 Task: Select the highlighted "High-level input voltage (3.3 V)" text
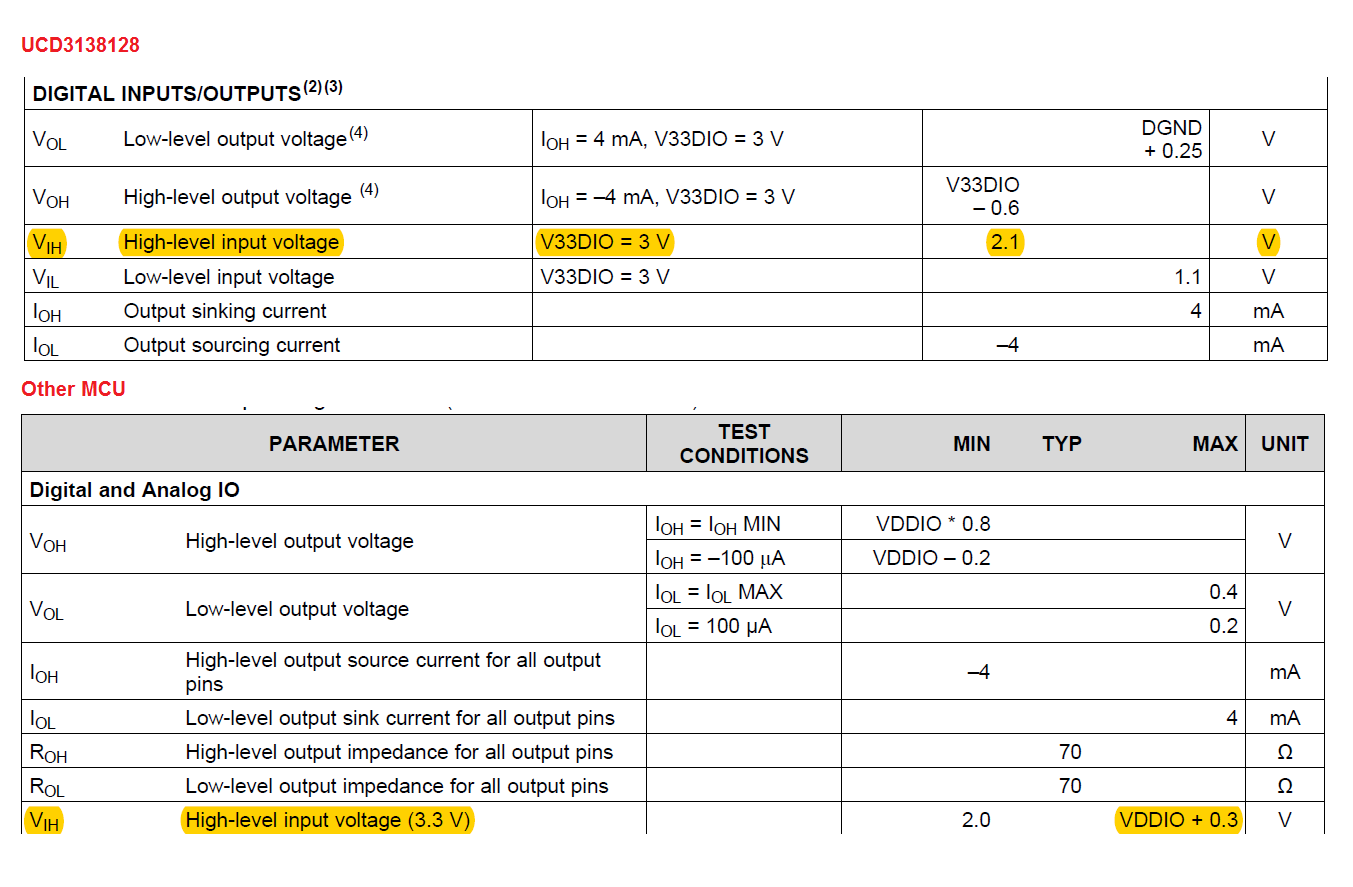click(x=328, y=821)
